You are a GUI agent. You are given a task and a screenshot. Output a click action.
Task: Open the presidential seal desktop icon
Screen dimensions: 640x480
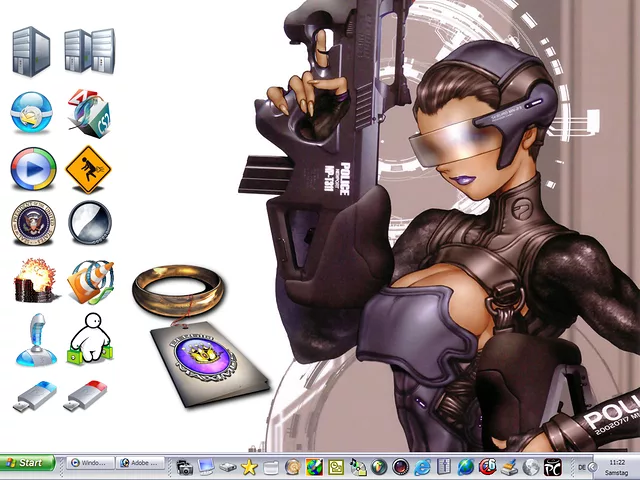coord(32,223)
